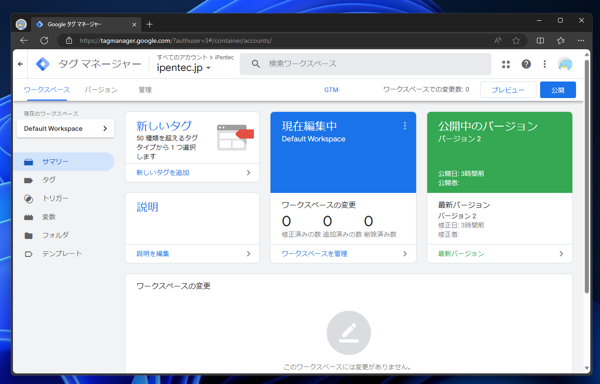Click the ワークスペースを管理 link
The height and width of the screenshot is (384, 600).
pos(314,254)
